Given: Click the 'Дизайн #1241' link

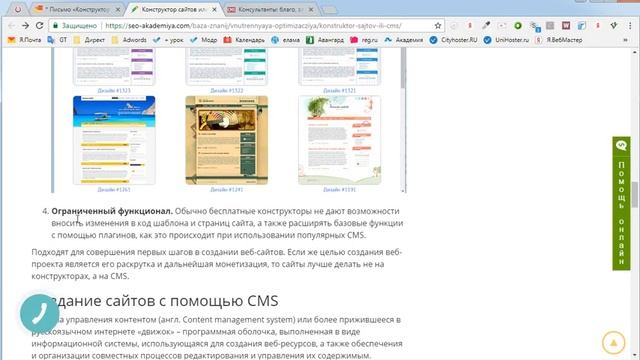Looking at the screenshot, I should [227, 190].
